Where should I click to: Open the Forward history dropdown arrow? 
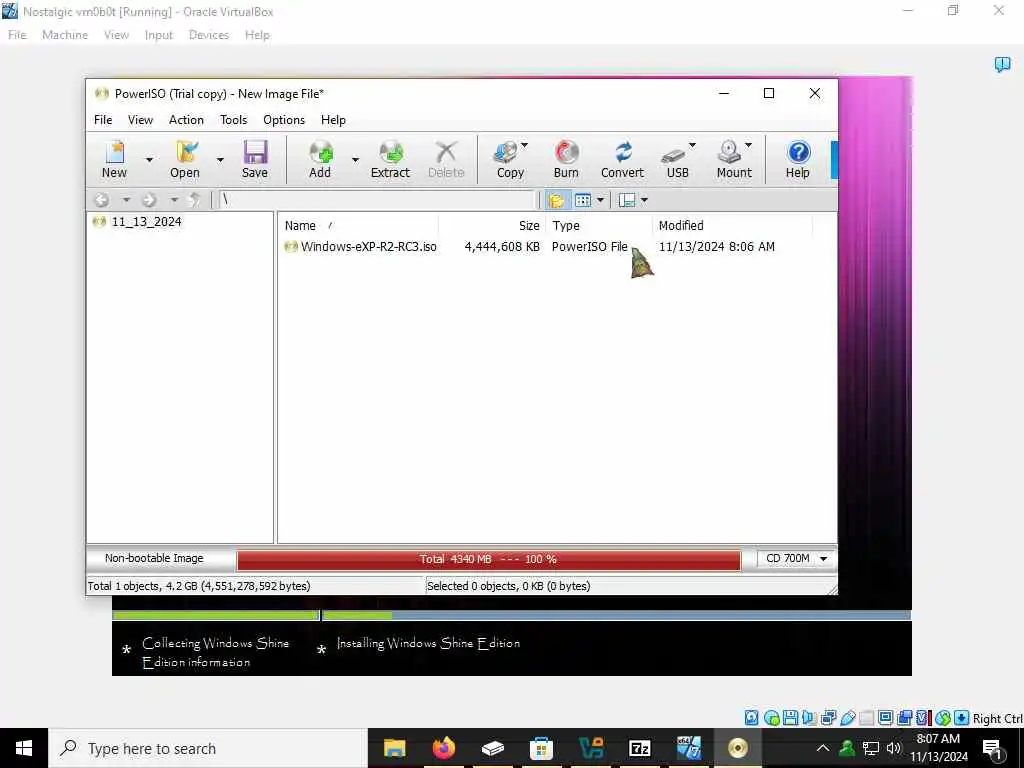pyautogui.click(x=174, y=200)
